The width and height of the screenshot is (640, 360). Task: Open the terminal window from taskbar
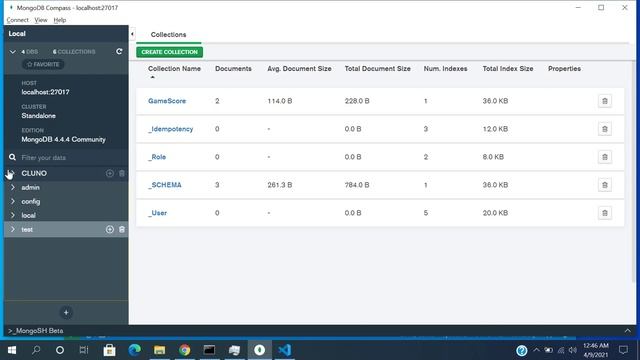[209, 350]
